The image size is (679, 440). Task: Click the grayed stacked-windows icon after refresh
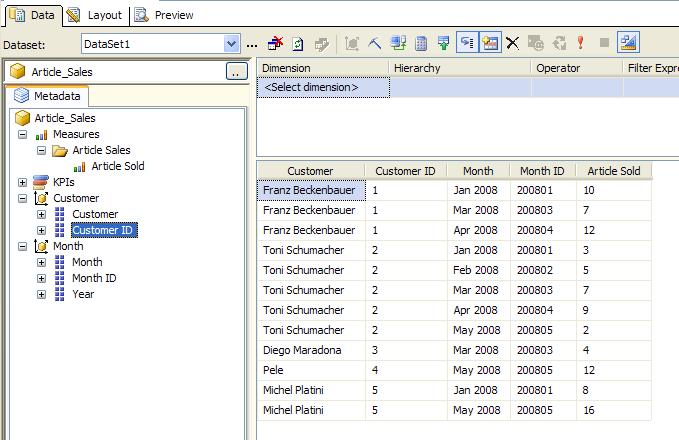pyautogui.click(x=322, y=43)
